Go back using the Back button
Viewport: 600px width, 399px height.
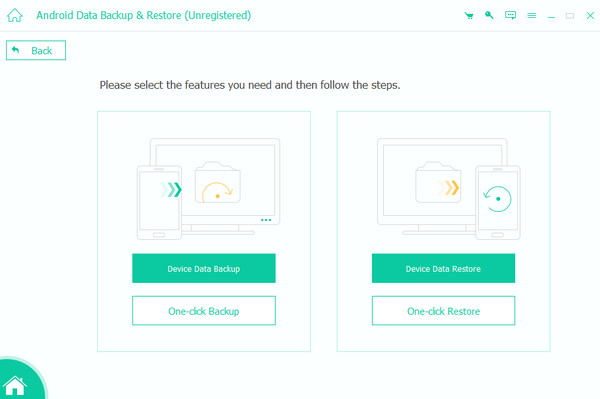[36, 50]
